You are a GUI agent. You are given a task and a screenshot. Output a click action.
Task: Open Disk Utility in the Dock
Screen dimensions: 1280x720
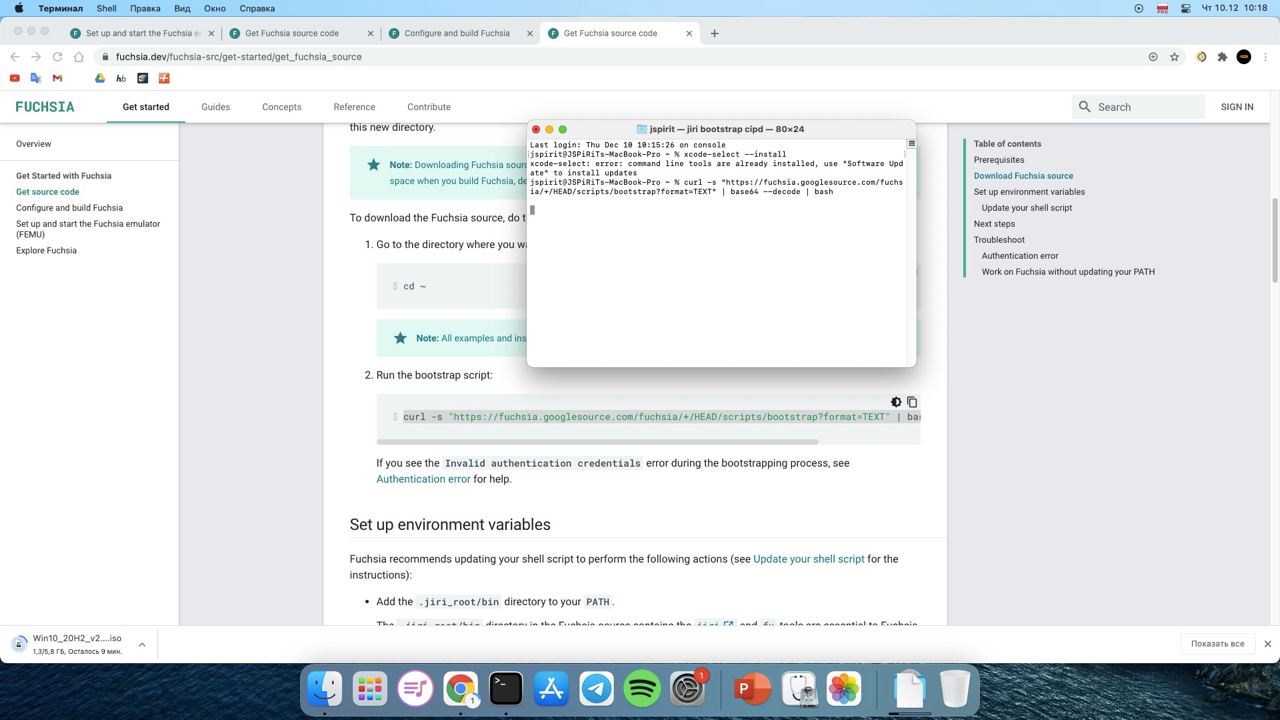[798, 688]
